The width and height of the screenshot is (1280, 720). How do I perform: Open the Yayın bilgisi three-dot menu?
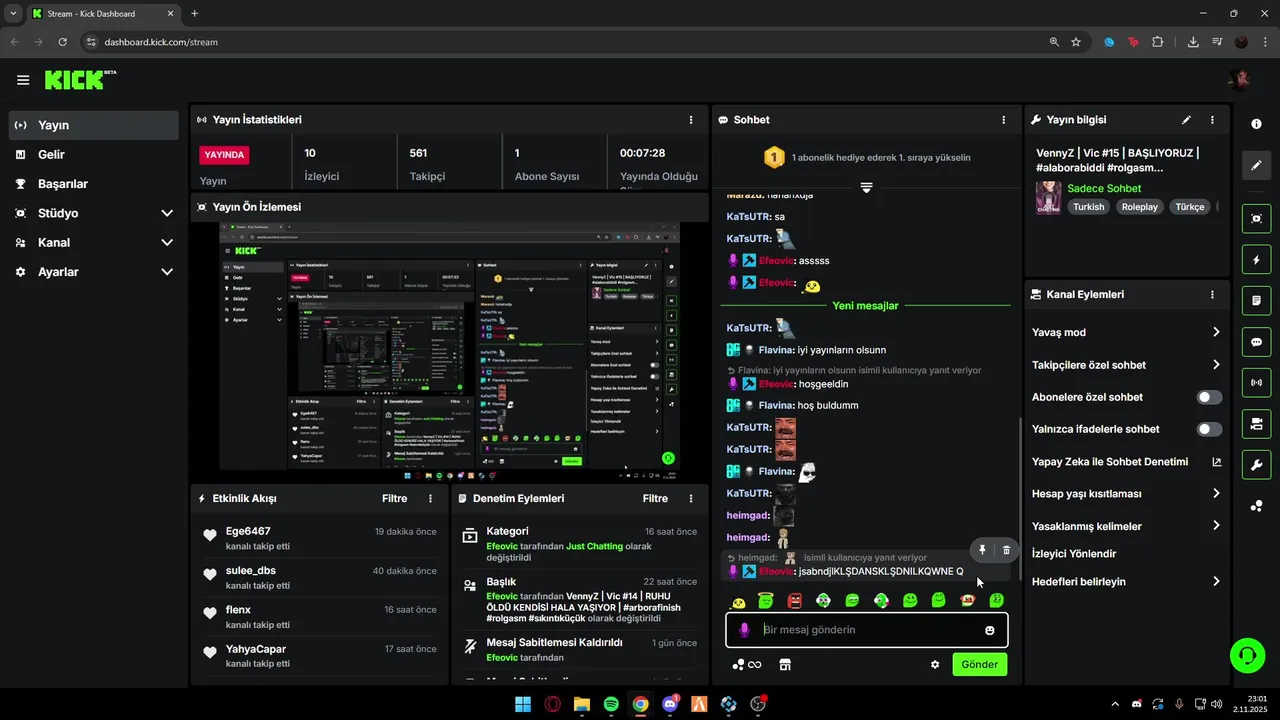(1212, 119)
